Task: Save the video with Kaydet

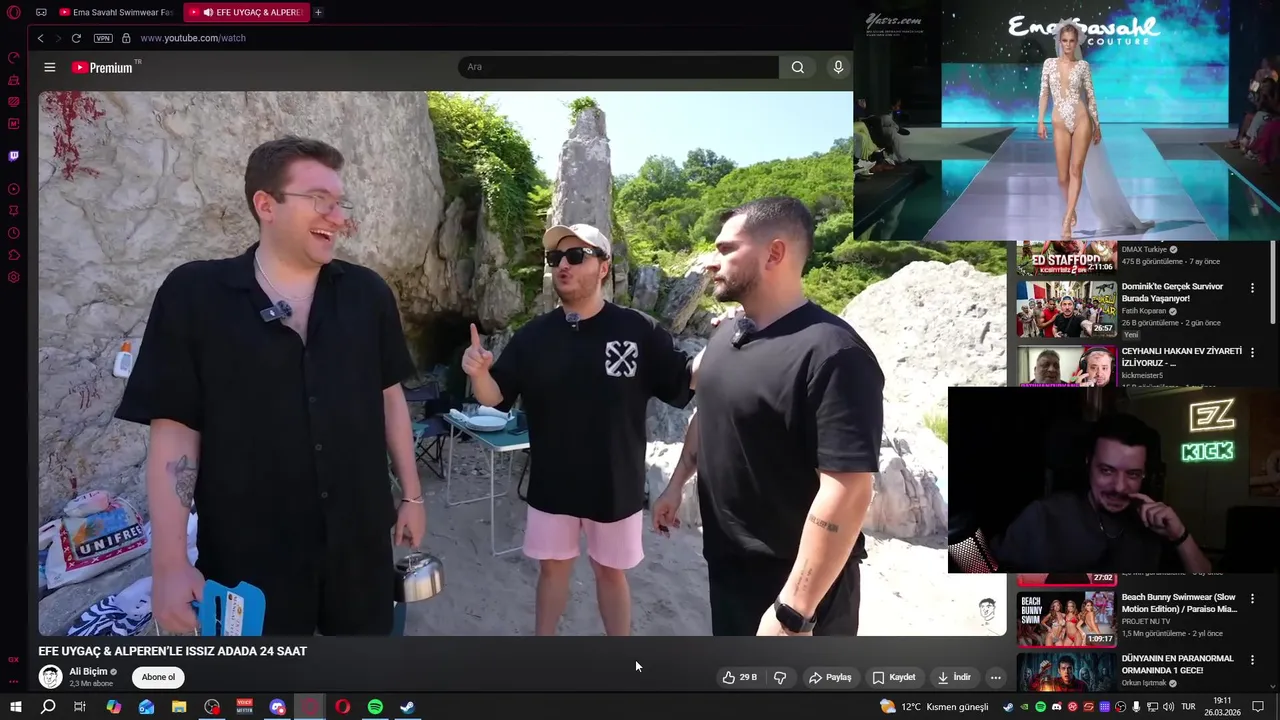Action: point(894,677)
